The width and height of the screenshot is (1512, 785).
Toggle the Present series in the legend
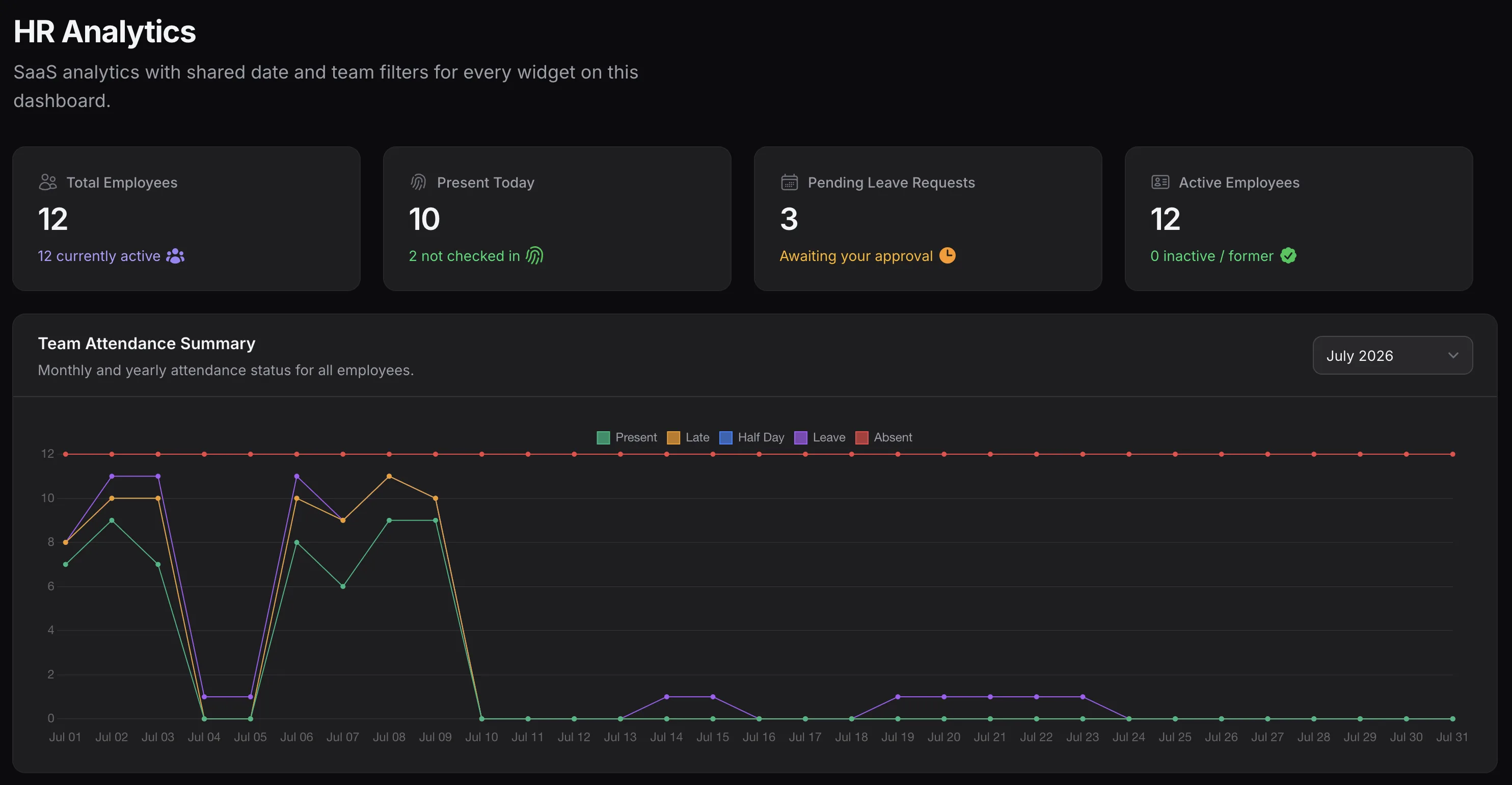(626, 437)
